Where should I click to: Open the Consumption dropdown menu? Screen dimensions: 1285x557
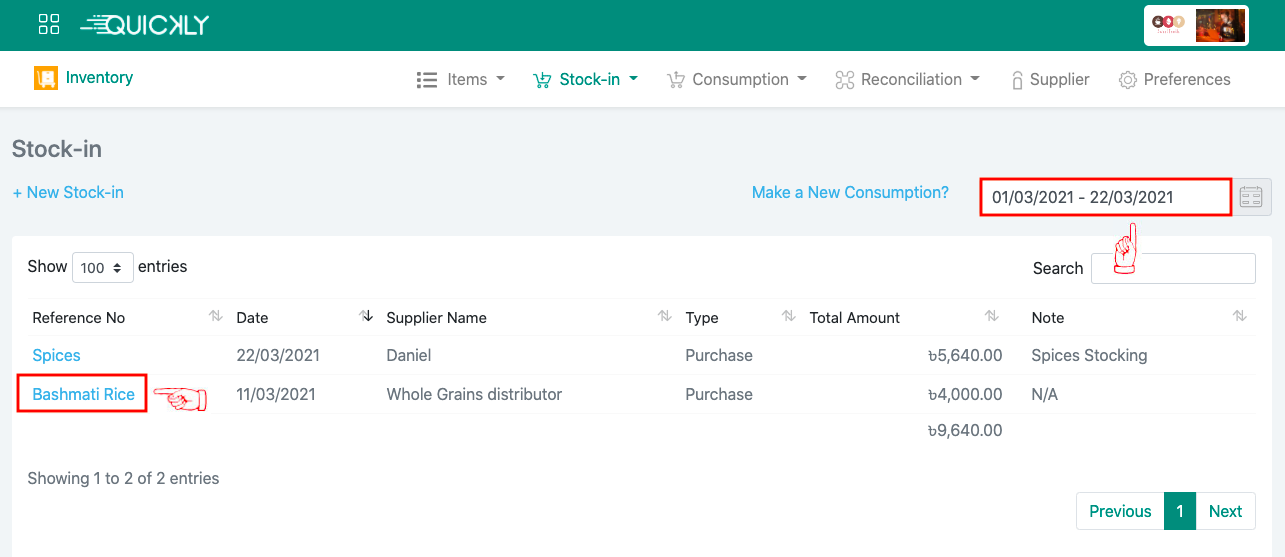click(x=737, y=79)
